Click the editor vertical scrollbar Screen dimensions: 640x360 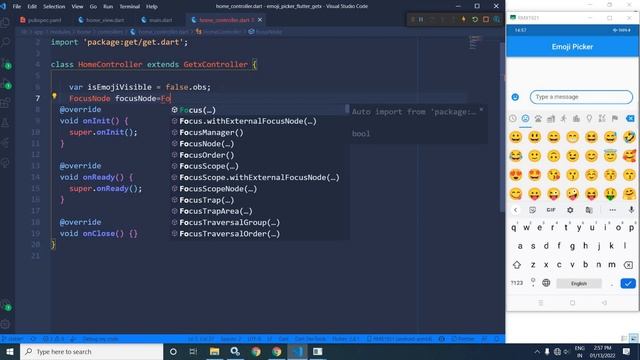502,127
